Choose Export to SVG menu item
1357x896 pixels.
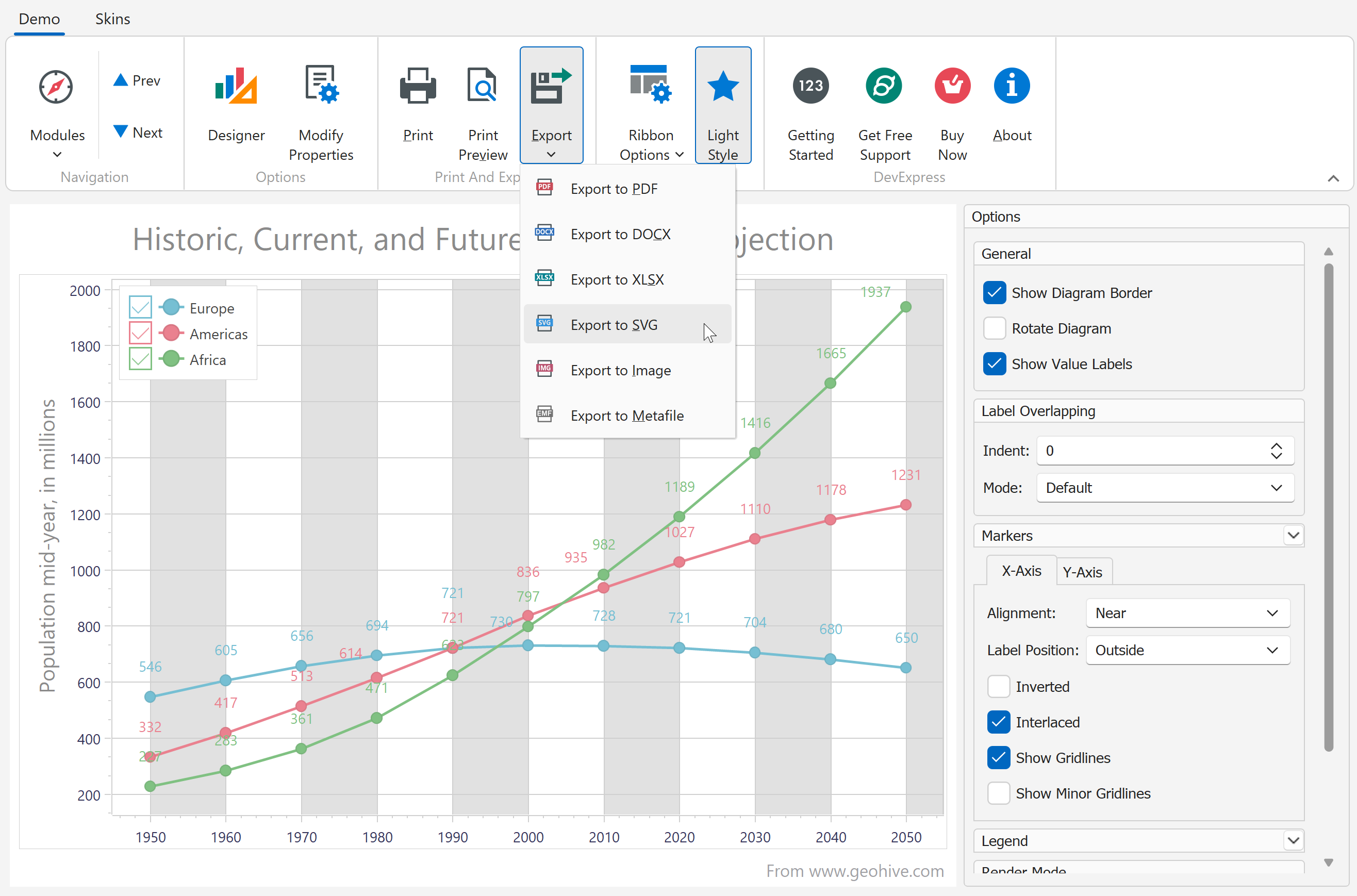(614, 325)
